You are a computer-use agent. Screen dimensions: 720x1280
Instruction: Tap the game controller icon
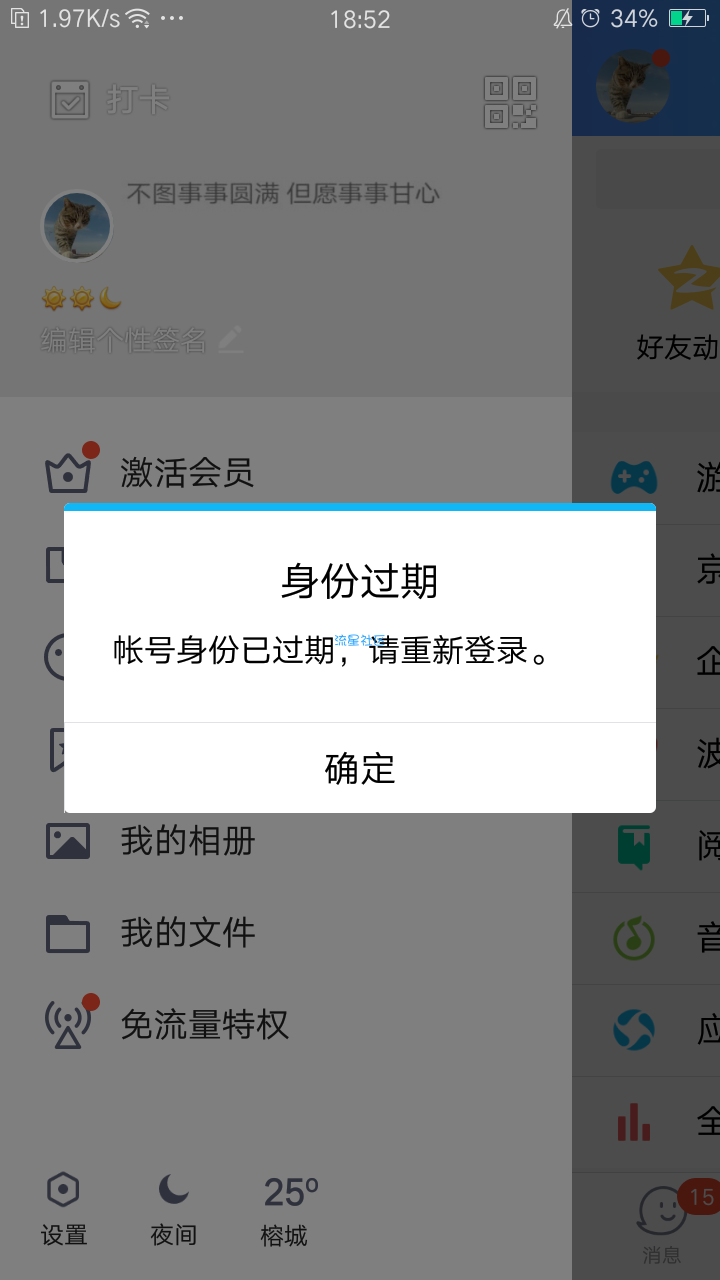click(634, 478)
